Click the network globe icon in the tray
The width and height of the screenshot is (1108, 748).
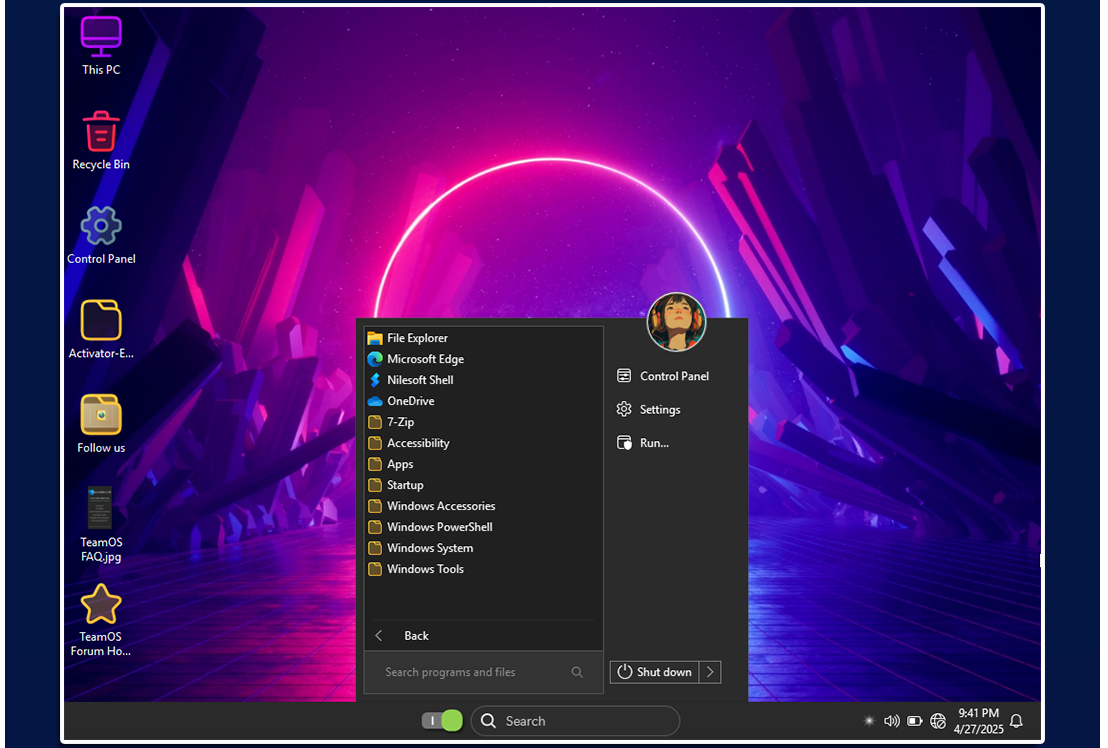click(x=938, y=721)
